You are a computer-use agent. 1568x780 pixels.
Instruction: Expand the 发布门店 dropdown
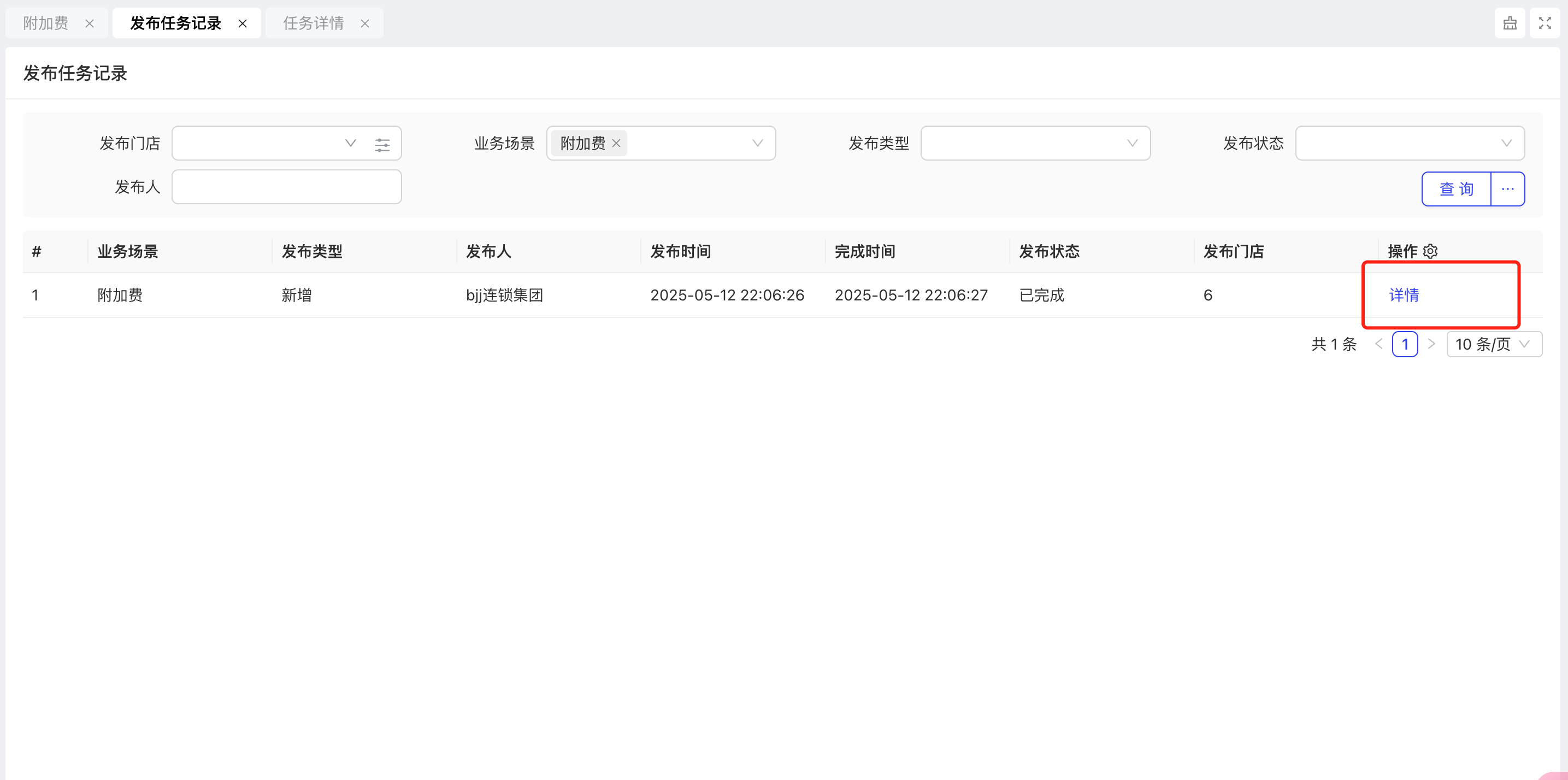pyautogui.click(x=351, y=144)
